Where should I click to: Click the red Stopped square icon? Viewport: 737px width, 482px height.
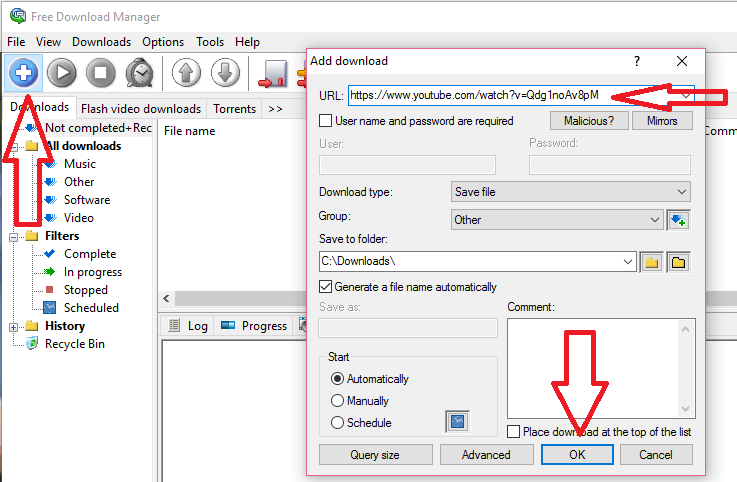[x=49, y=289]
